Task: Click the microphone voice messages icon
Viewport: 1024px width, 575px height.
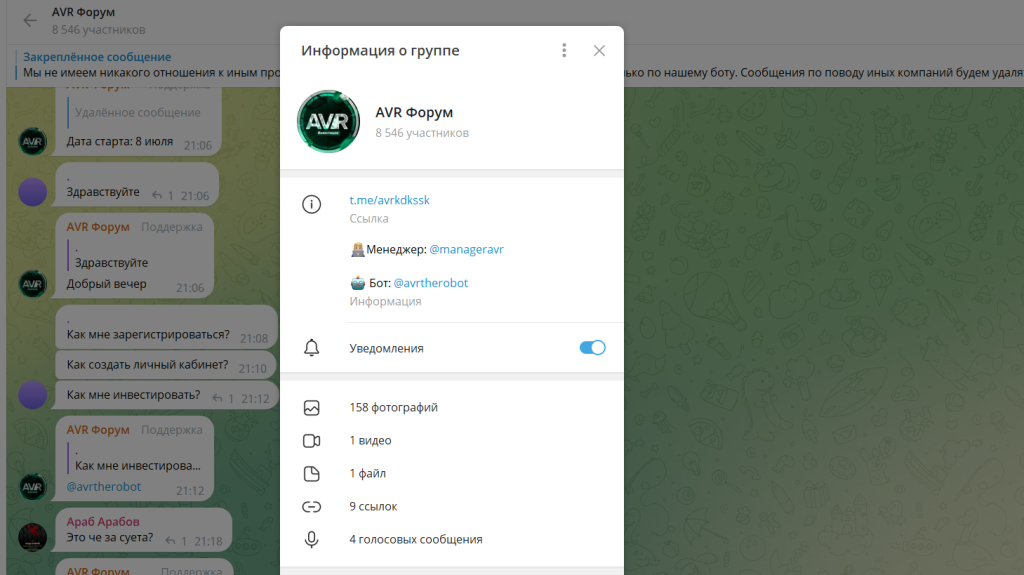Action: (312, 540)
